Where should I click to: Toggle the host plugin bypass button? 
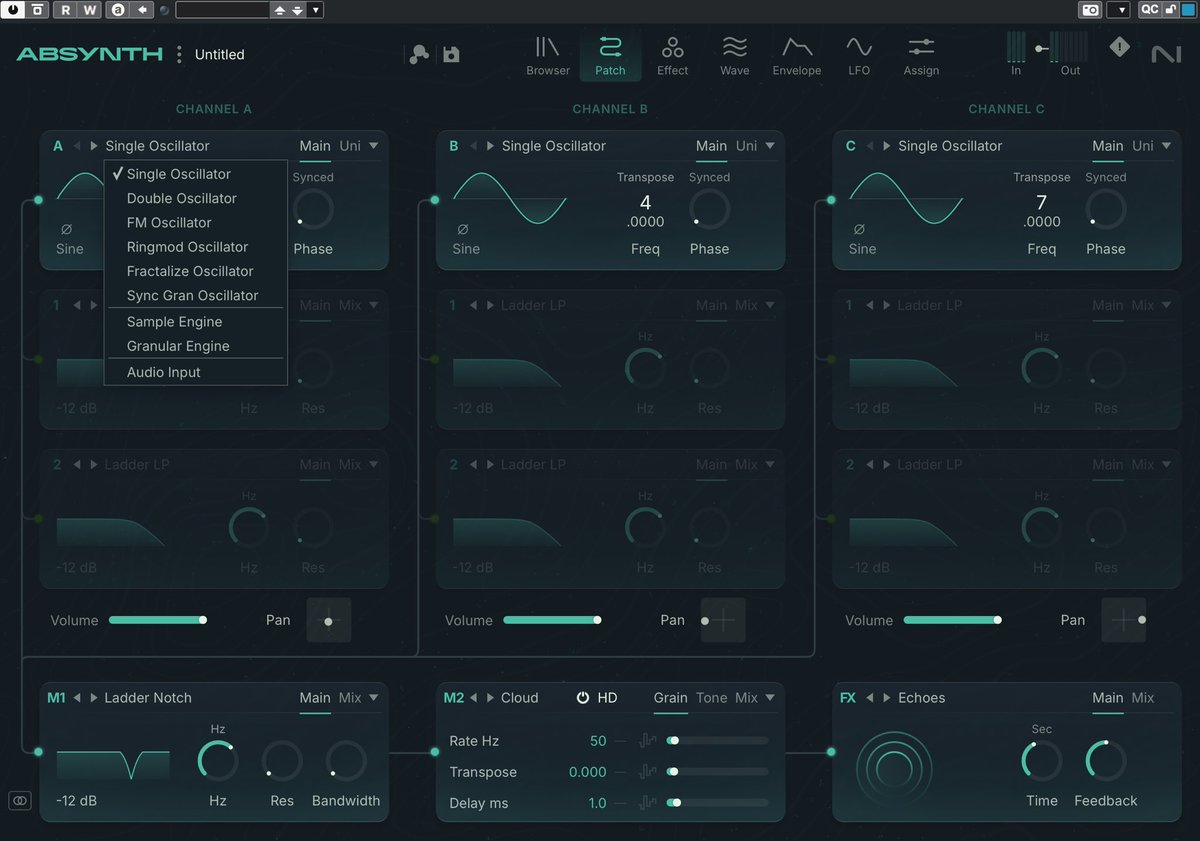[x=14, y=10]
